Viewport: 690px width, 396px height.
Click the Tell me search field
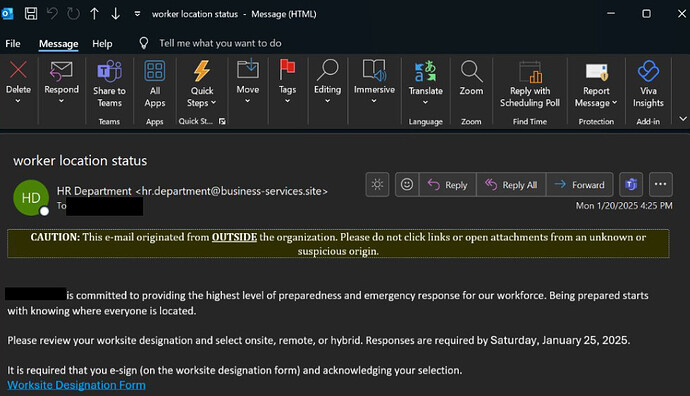(220, 43)
